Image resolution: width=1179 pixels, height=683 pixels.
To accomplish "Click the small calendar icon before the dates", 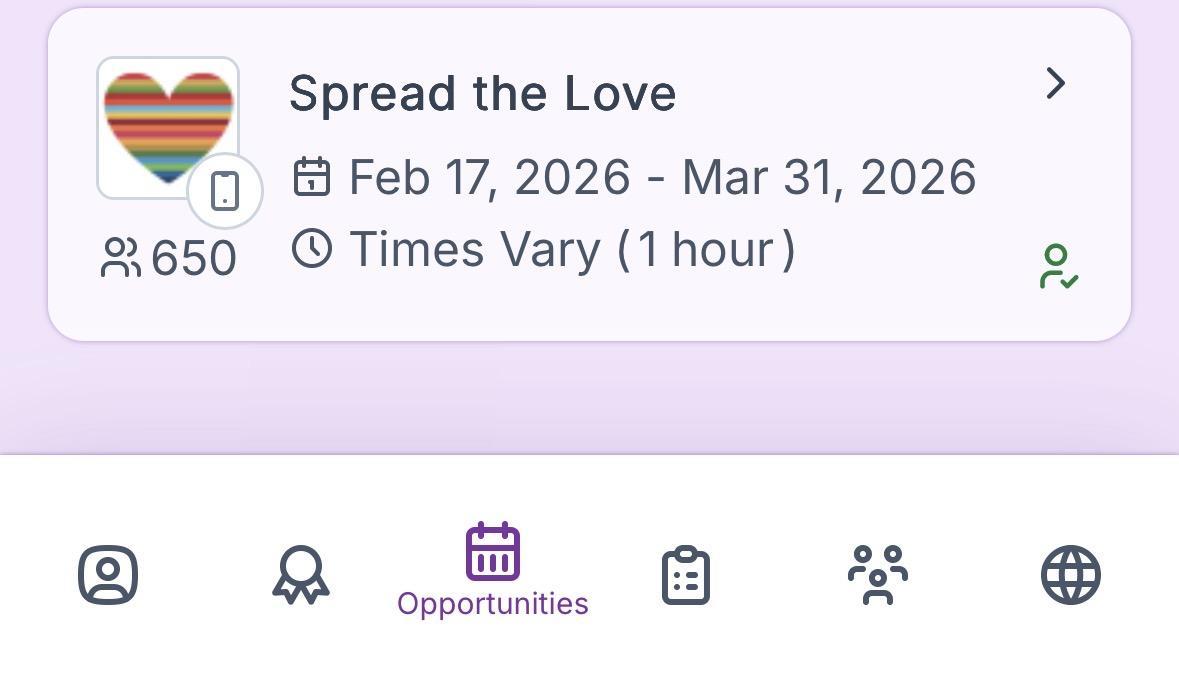I will point(312,177).
